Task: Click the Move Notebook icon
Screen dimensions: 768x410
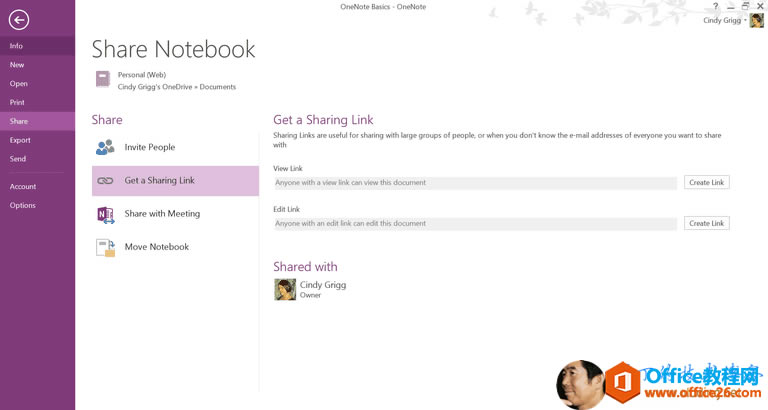Action: click(x=105, y=248)
